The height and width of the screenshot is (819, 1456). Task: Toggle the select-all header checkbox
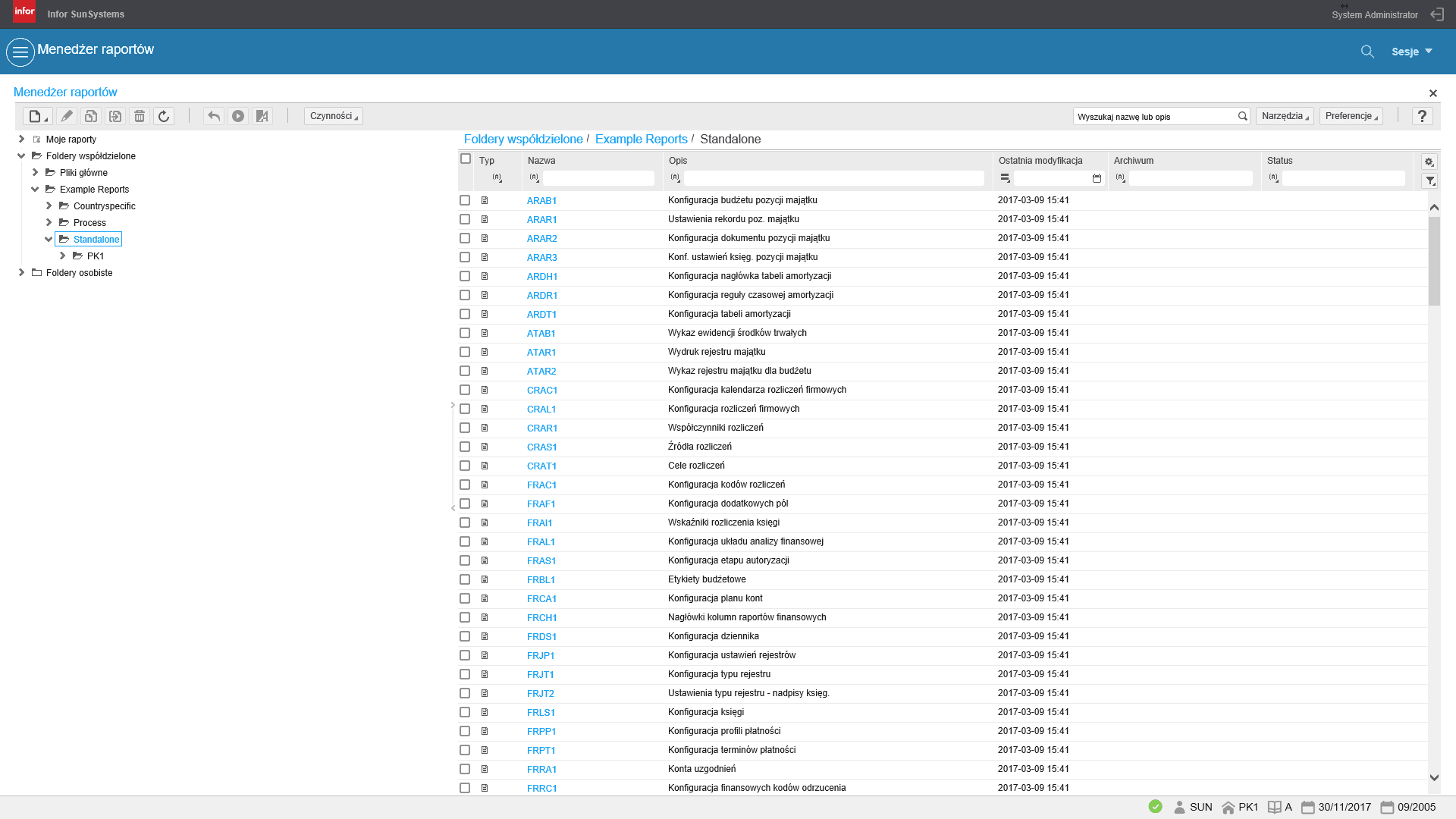466,159
